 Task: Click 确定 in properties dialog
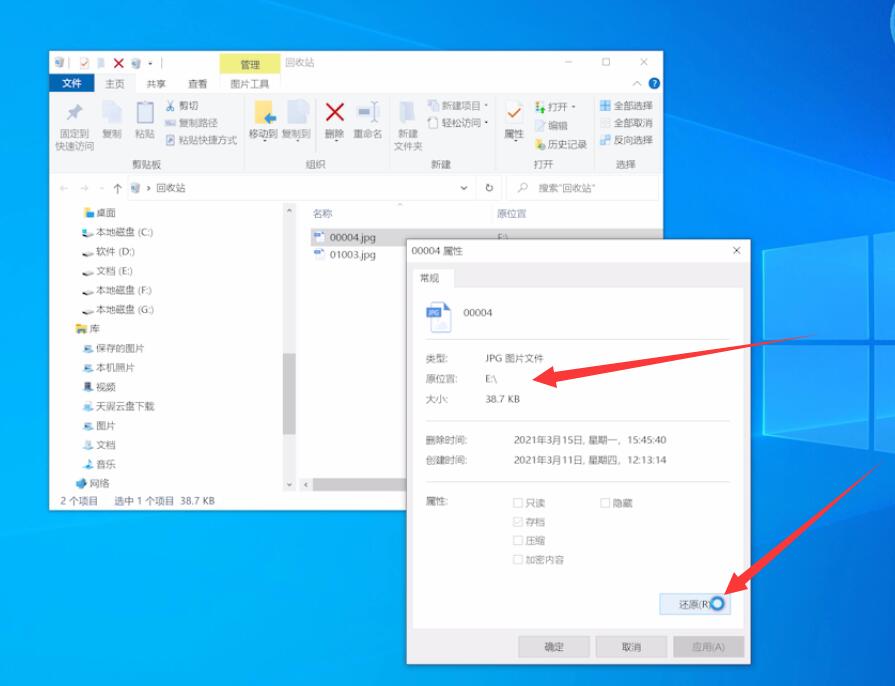[x=554, y=647]
